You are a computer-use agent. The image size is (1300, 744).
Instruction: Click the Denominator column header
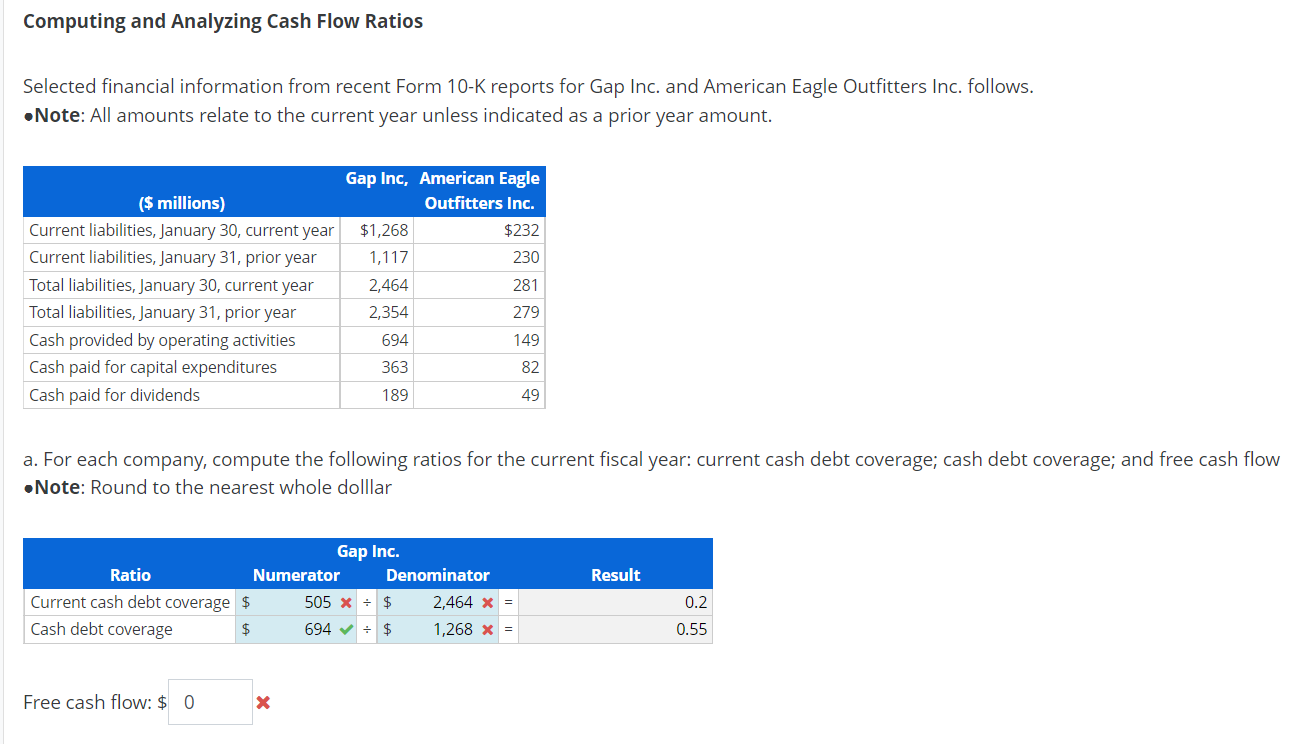coord(438,575)
